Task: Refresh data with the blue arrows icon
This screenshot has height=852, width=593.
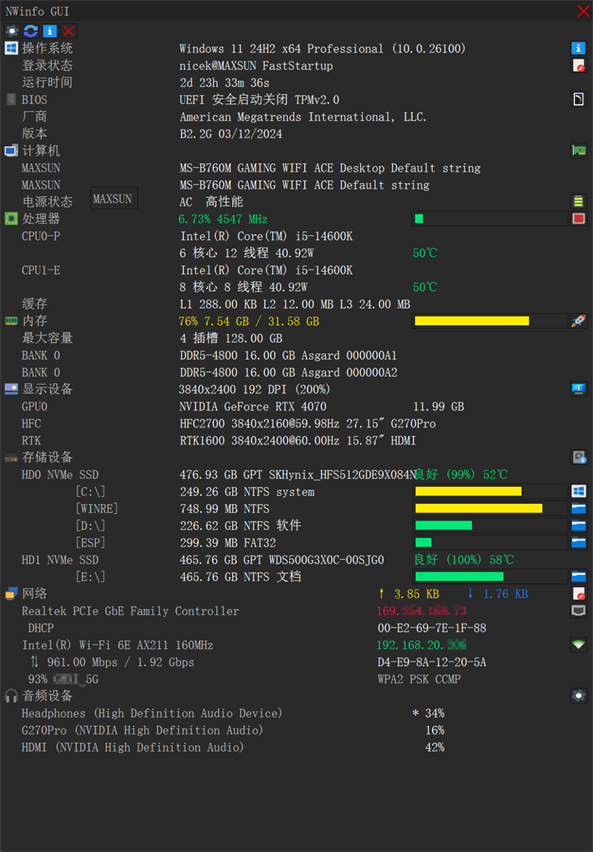Action: [x=31, y=31]
